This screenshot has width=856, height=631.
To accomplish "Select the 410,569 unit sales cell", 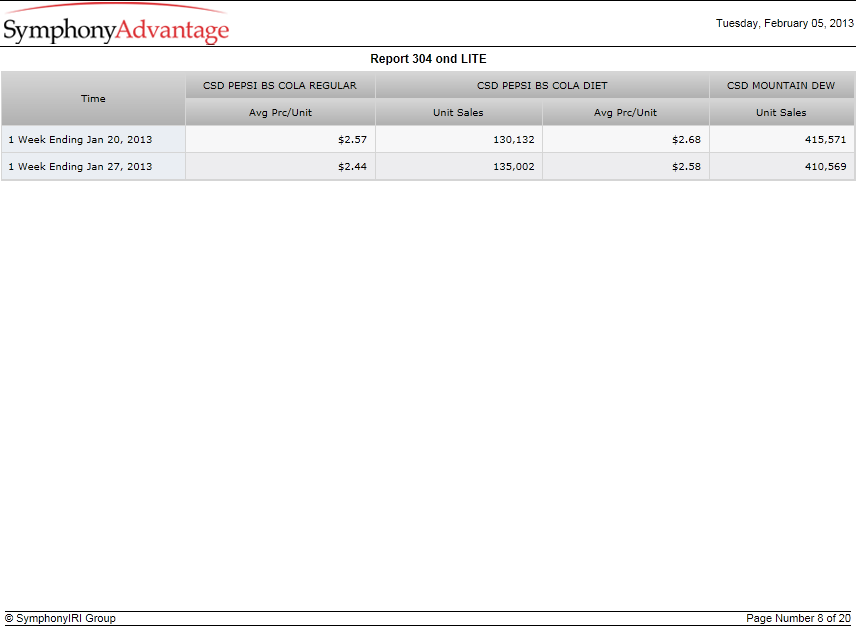I will [781, 166].
